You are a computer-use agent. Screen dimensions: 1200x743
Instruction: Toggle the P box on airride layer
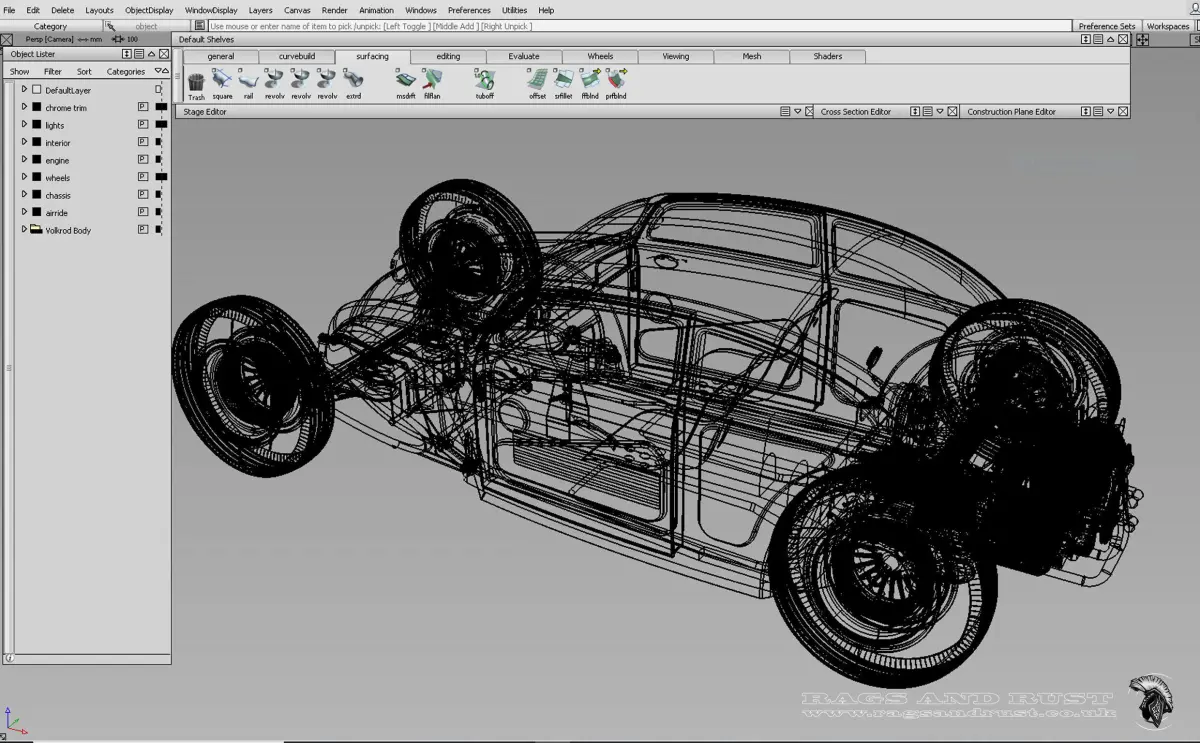click(143, 212)
